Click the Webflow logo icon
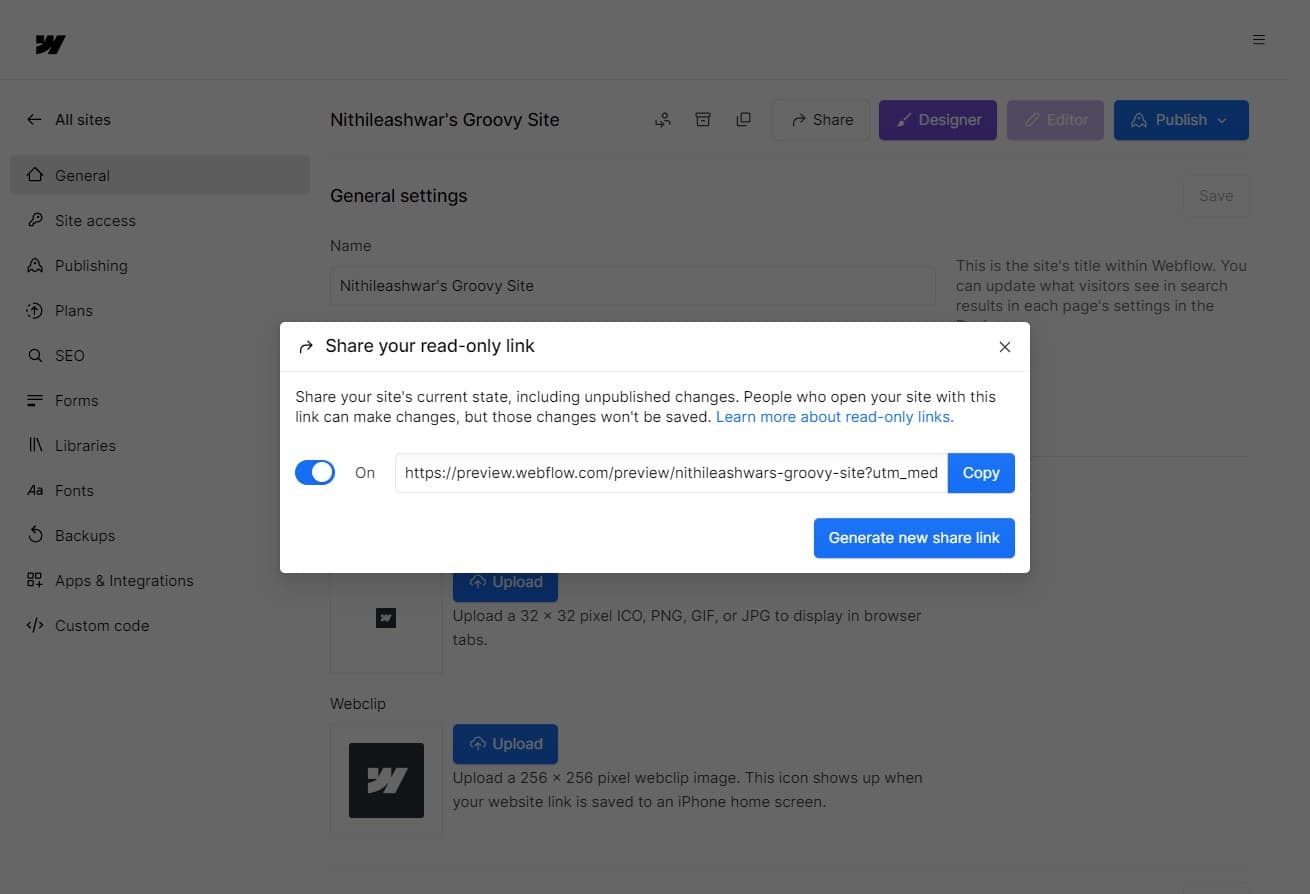Image resolution: width=1310 pixels, height=894 pixels. pos(50,45)
